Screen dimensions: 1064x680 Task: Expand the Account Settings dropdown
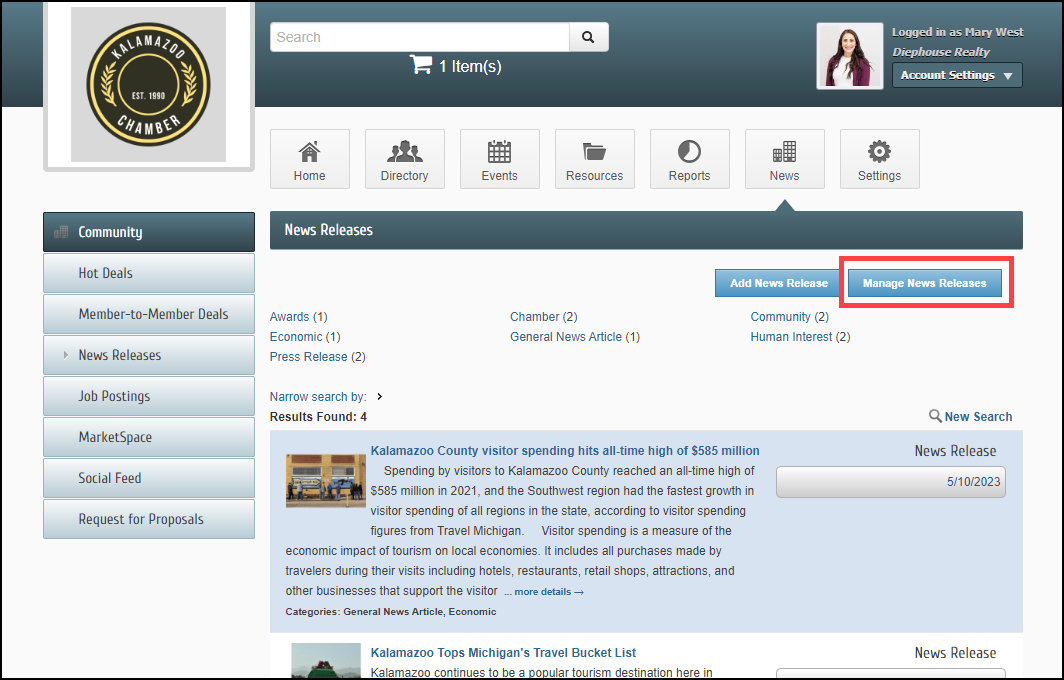click(x=956, y=75)
